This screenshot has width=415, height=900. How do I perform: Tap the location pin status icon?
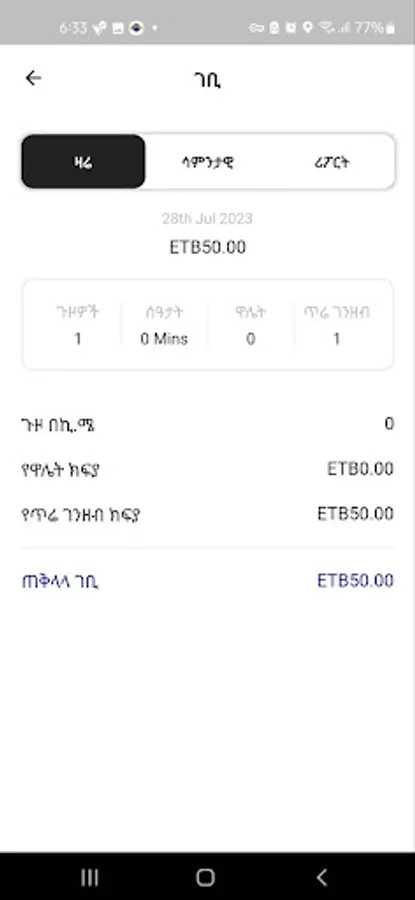coord(308,28)
